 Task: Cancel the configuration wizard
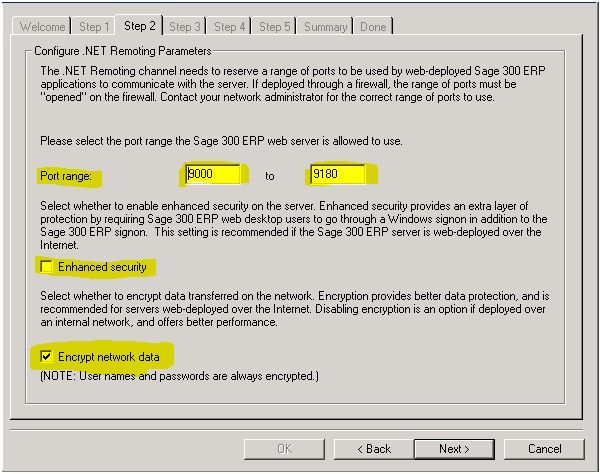pos(545,449)
